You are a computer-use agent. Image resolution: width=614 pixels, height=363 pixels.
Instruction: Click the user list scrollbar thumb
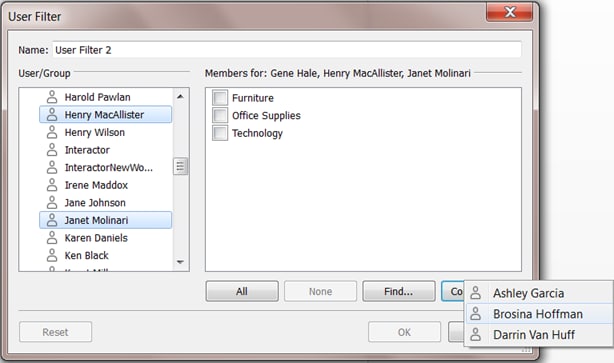click(x=180, y=166)
